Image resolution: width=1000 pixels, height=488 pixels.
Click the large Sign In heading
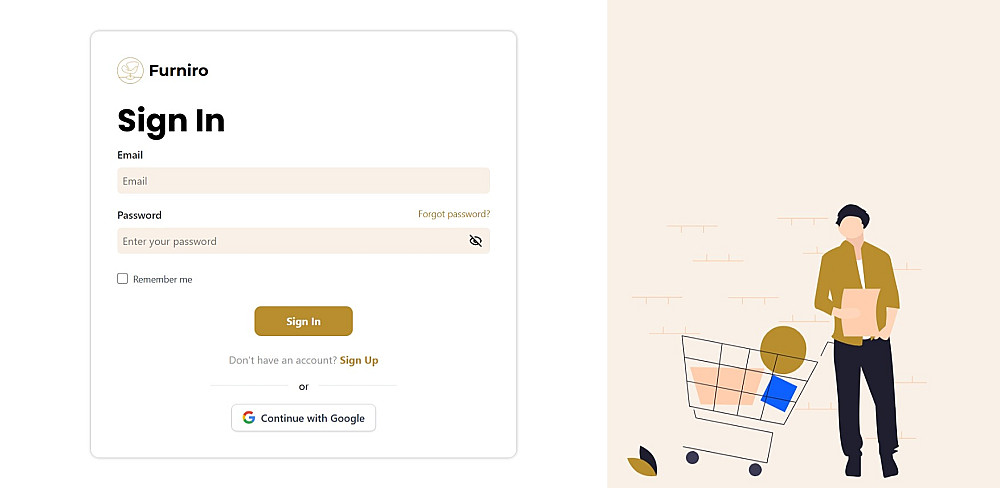(171, 121)
